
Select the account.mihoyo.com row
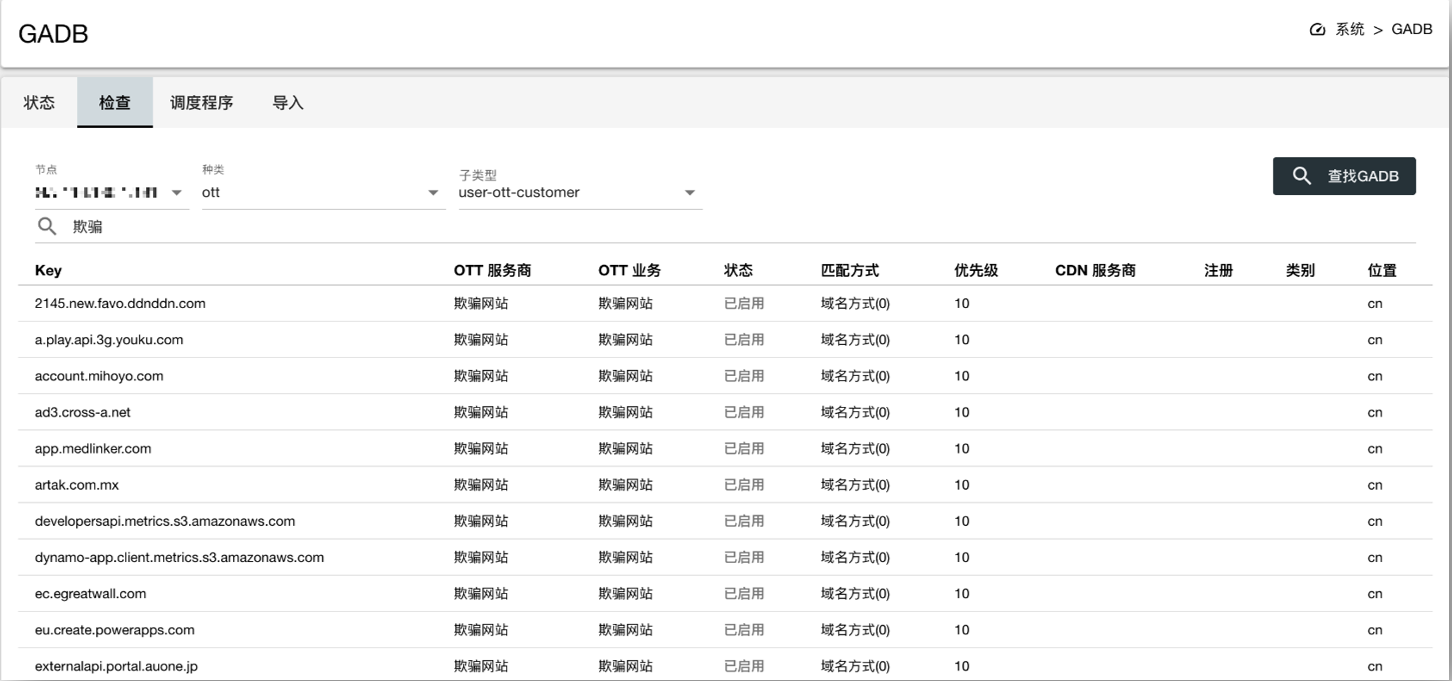point(99,376)
